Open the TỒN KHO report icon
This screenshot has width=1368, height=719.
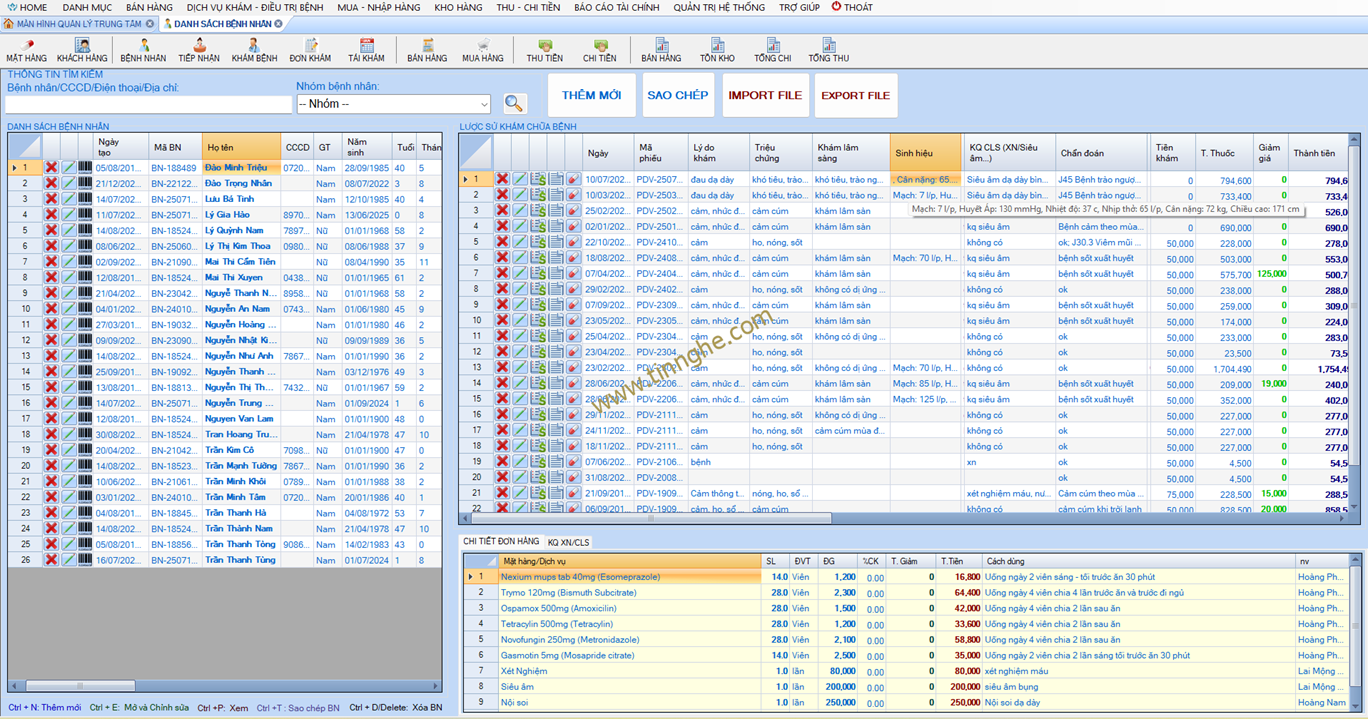click(x=717, y=50)
